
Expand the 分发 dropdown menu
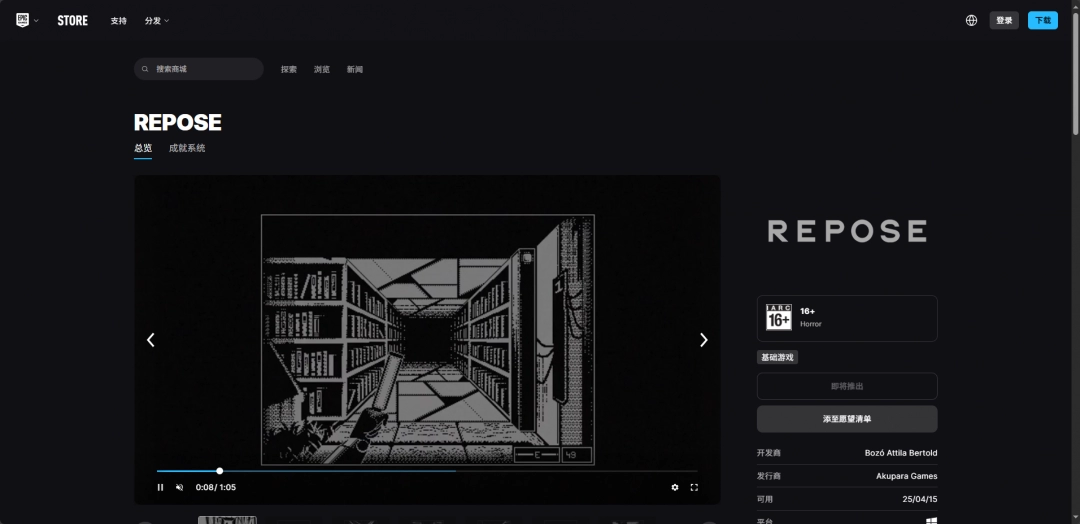click(156, 20)
